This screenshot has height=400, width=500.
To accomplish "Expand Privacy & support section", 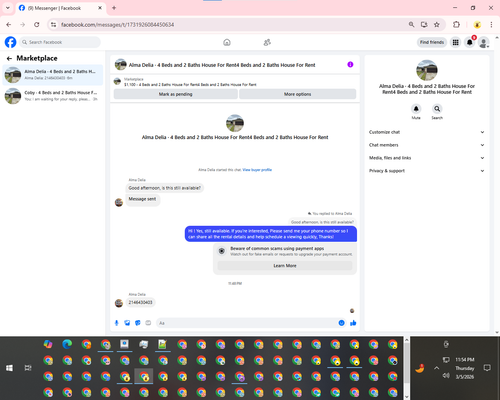I will point(426,171).
